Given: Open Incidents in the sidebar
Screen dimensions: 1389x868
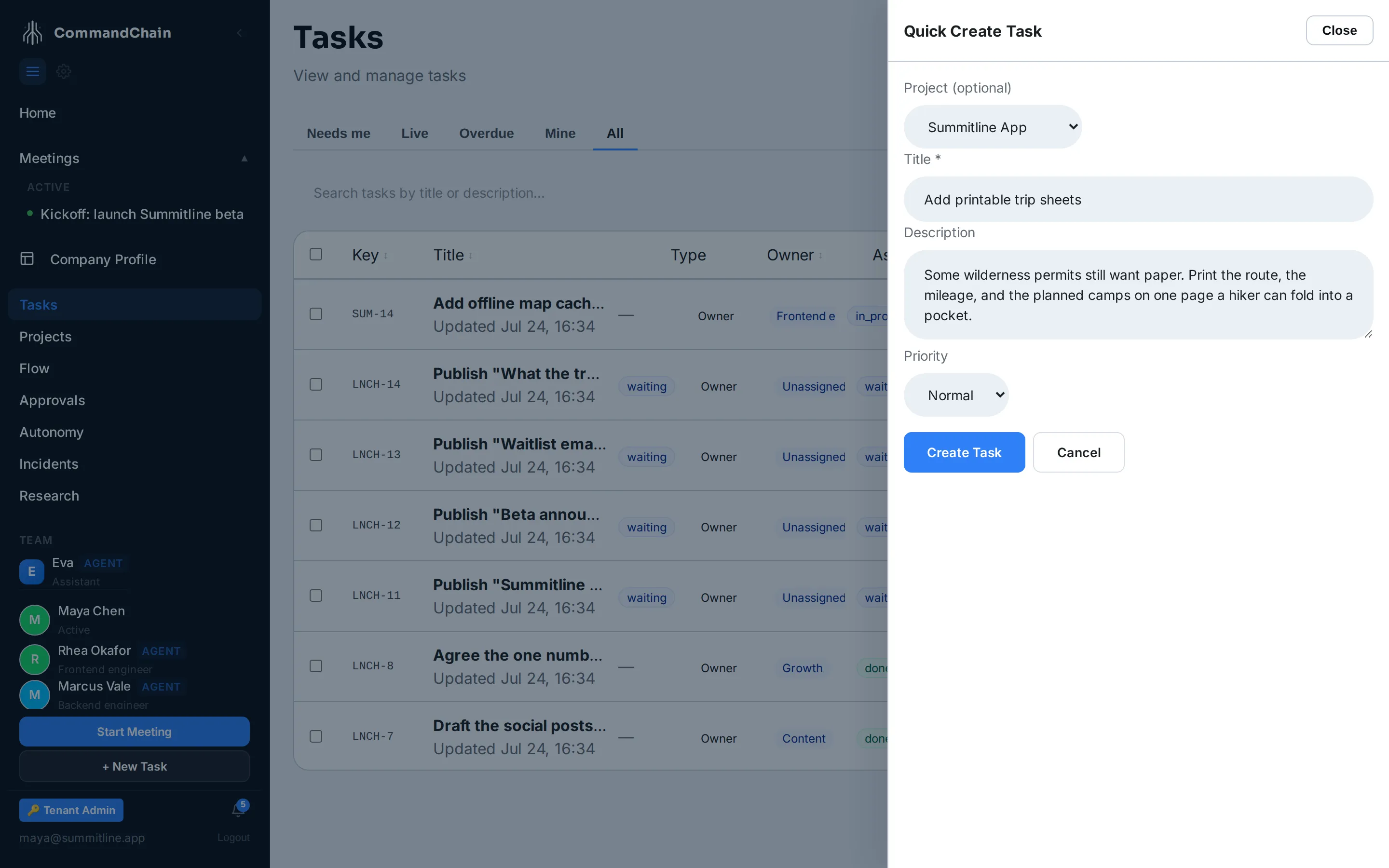Looking at the screenshot, I should point(49,464).
